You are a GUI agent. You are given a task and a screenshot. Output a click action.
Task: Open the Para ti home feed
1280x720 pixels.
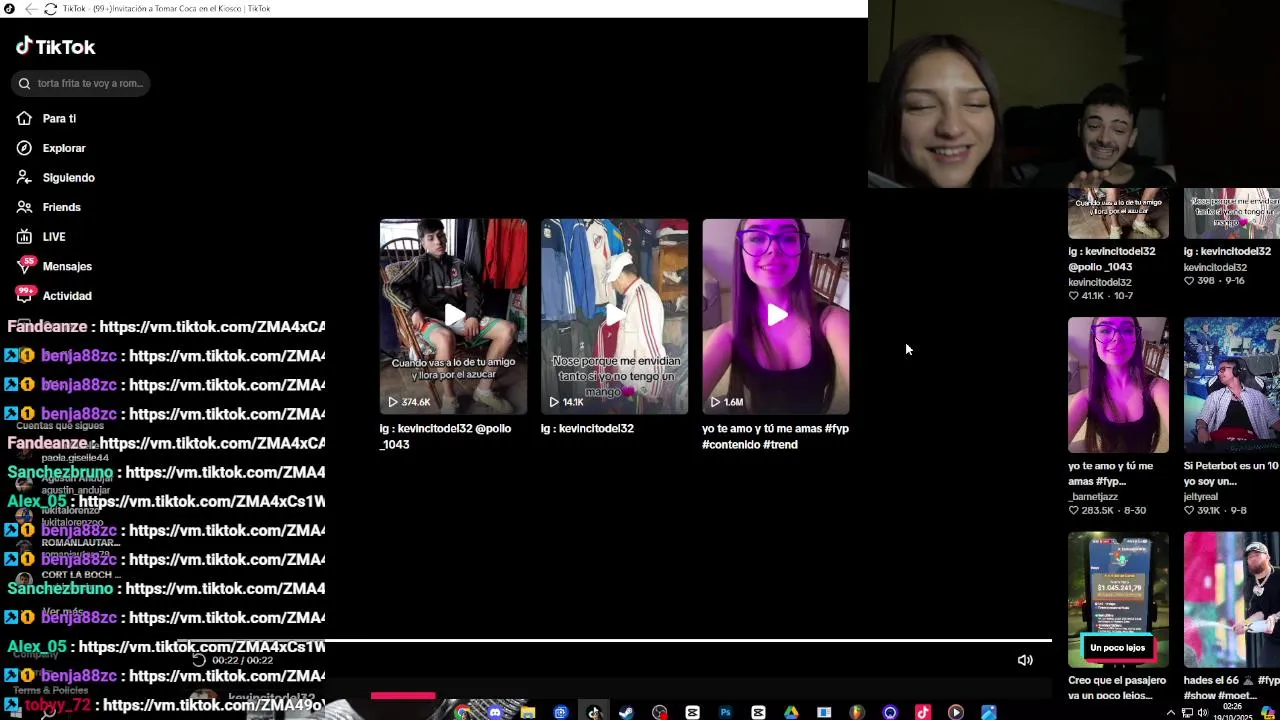pyautogui.click(x=46, y=118)
